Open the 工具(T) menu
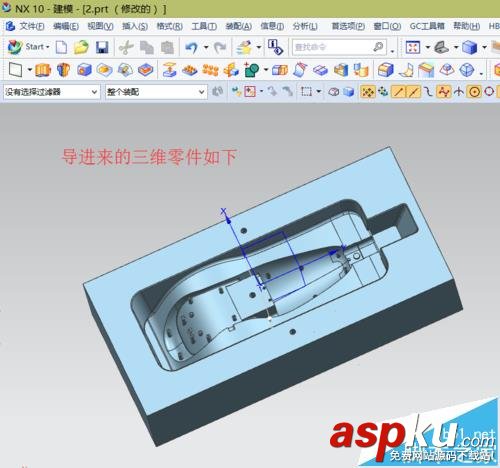 pyautogui.click(x=204, y=26)
